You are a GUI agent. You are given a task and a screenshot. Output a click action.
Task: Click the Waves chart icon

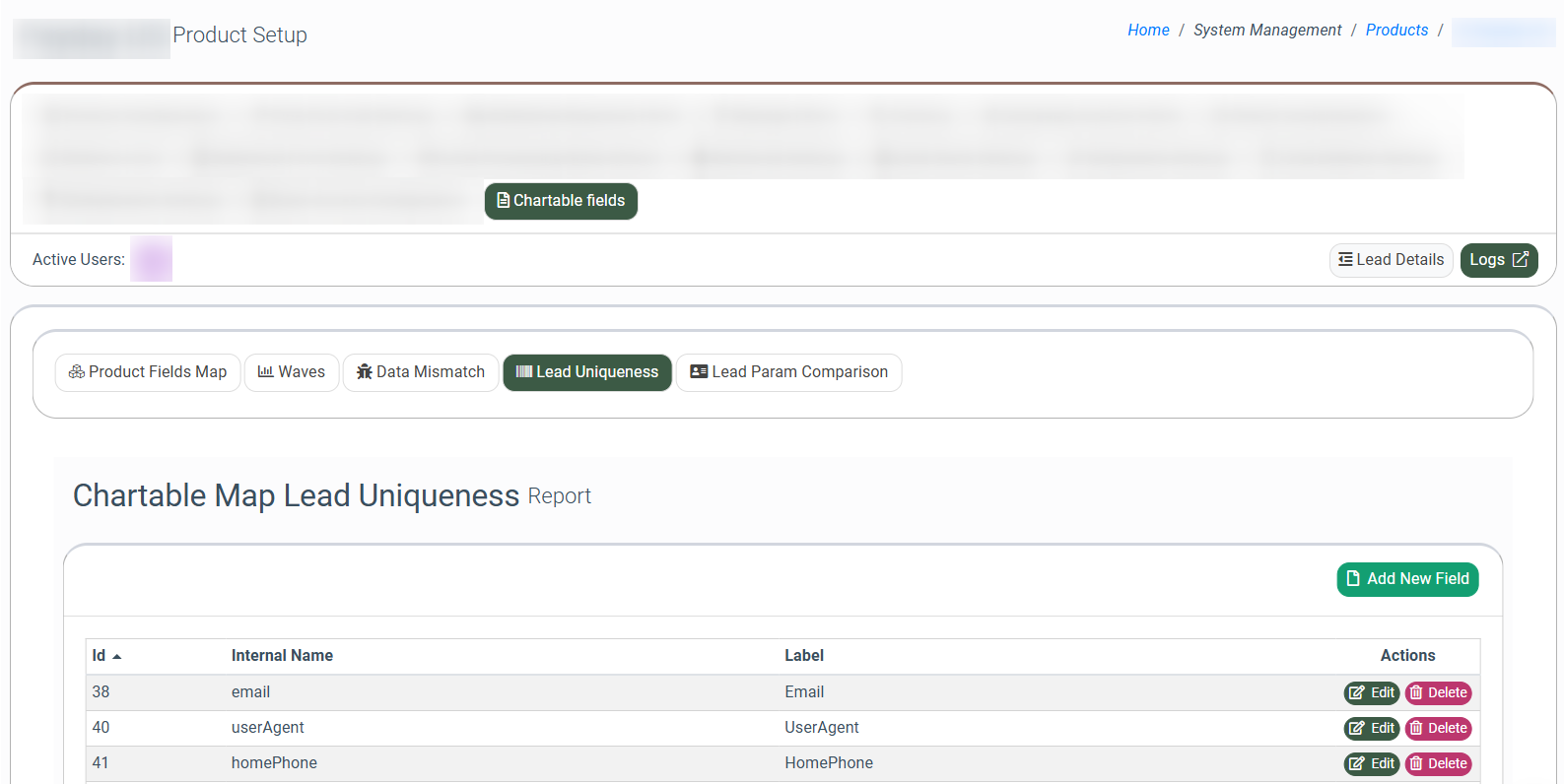point(265,372)
